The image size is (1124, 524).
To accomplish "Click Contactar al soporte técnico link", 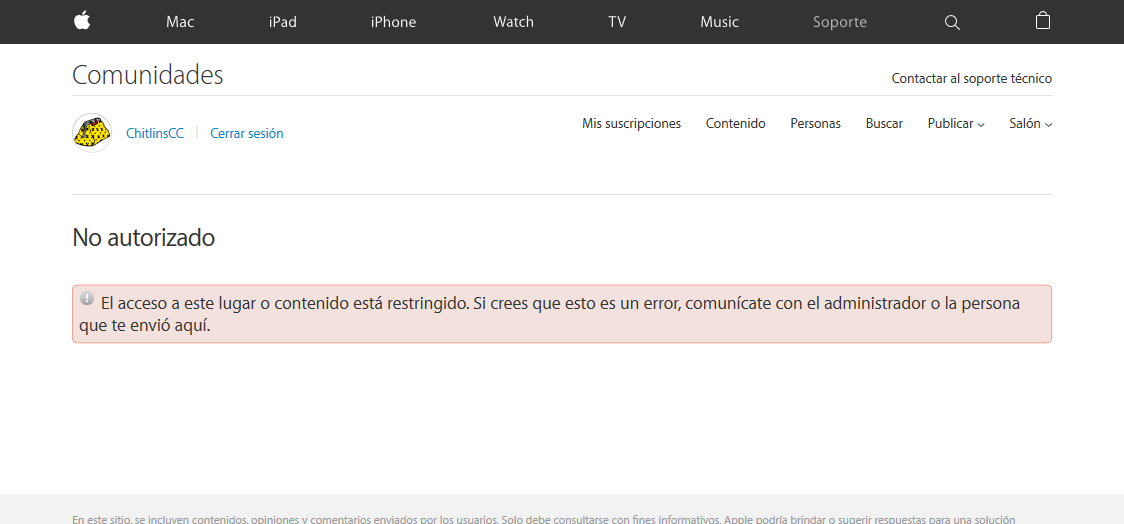I will (x=971, y=78).
